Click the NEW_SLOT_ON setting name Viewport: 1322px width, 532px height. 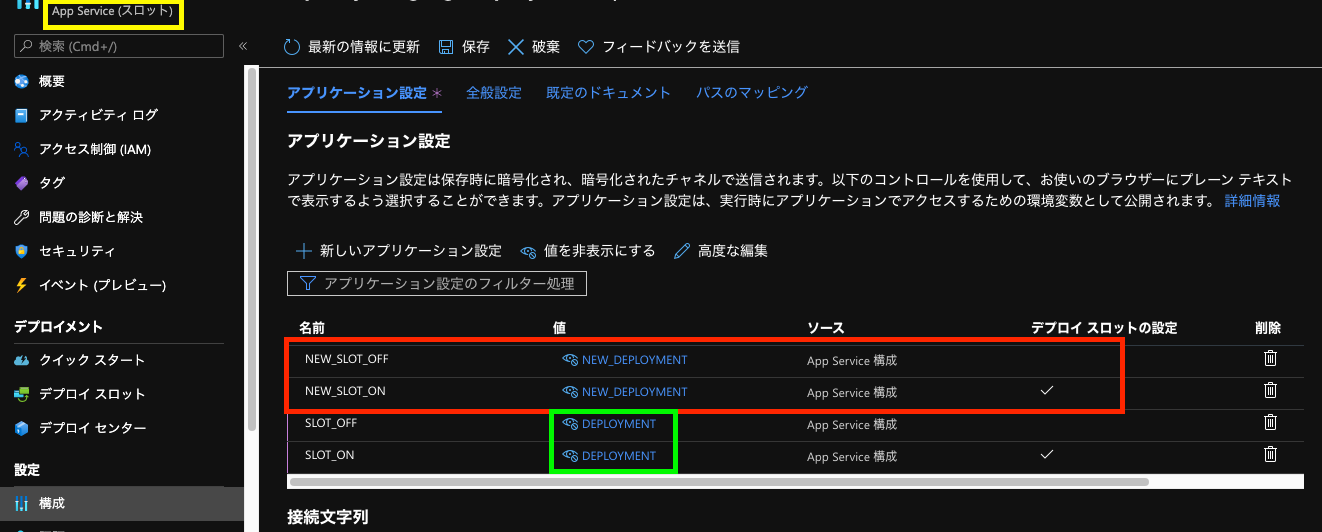(345, 391)
